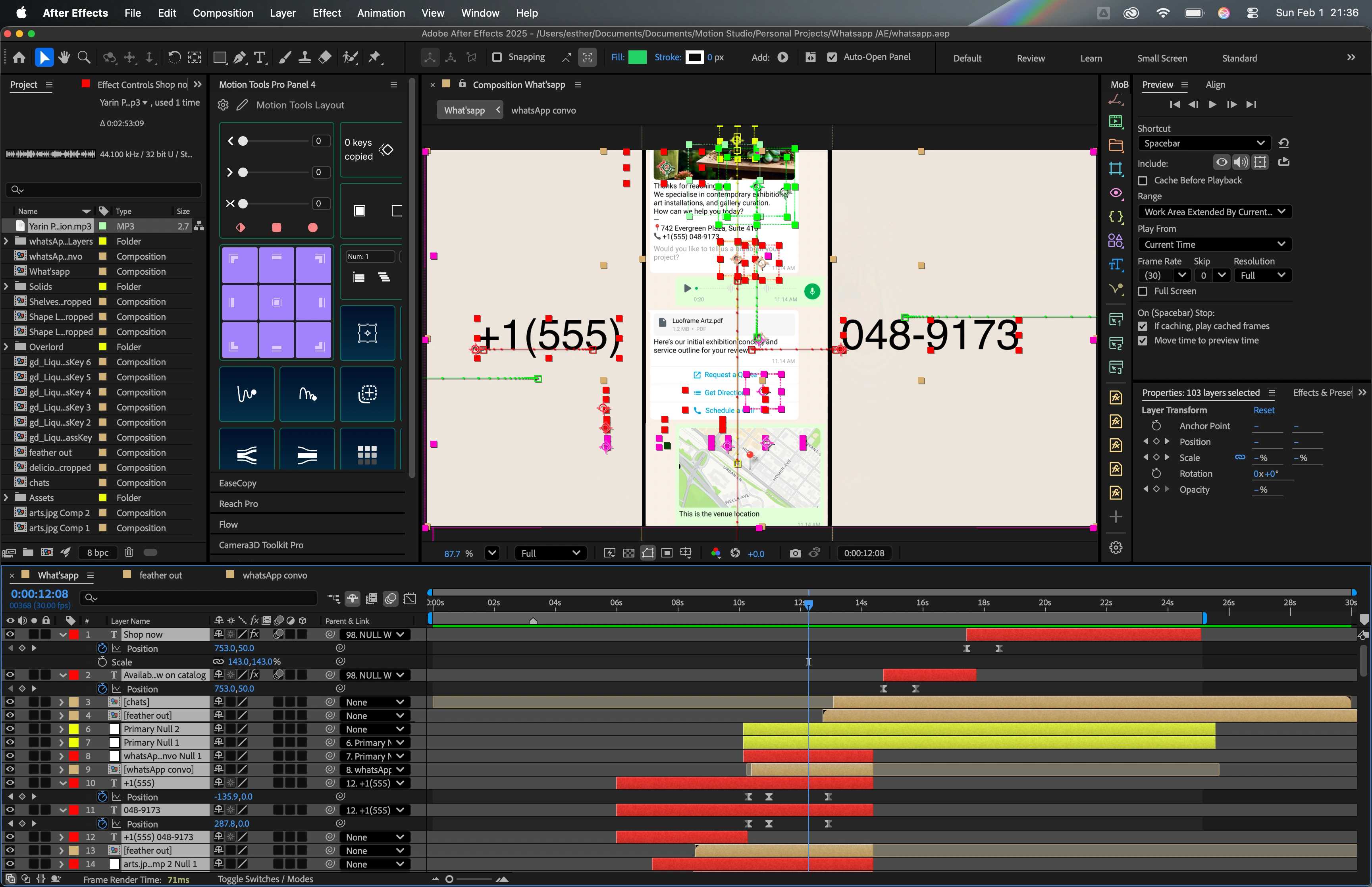Reset Layer Transform properties
1372x887 pixels.
pos(1264,410)
